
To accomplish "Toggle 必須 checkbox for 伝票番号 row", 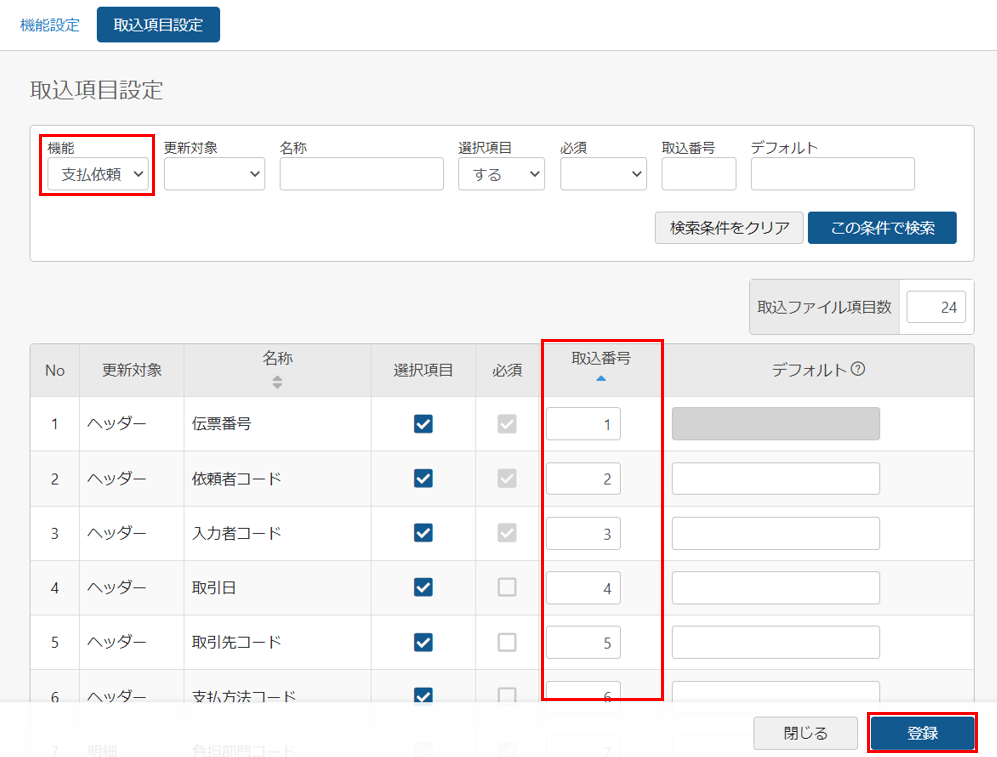I will (x=507, y=424).
